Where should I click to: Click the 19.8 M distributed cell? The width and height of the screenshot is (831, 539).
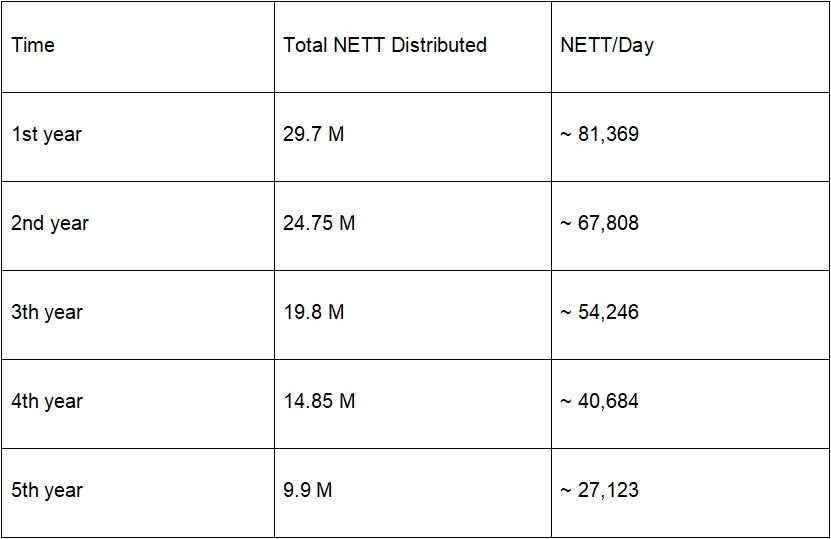coord(314,312)
